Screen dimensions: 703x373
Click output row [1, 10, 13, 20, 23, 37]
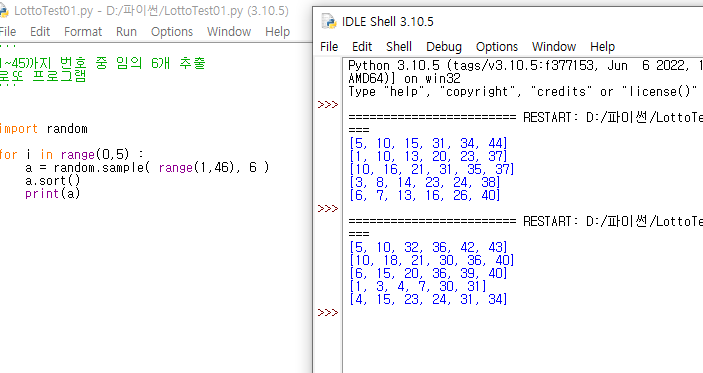point(428,156)
